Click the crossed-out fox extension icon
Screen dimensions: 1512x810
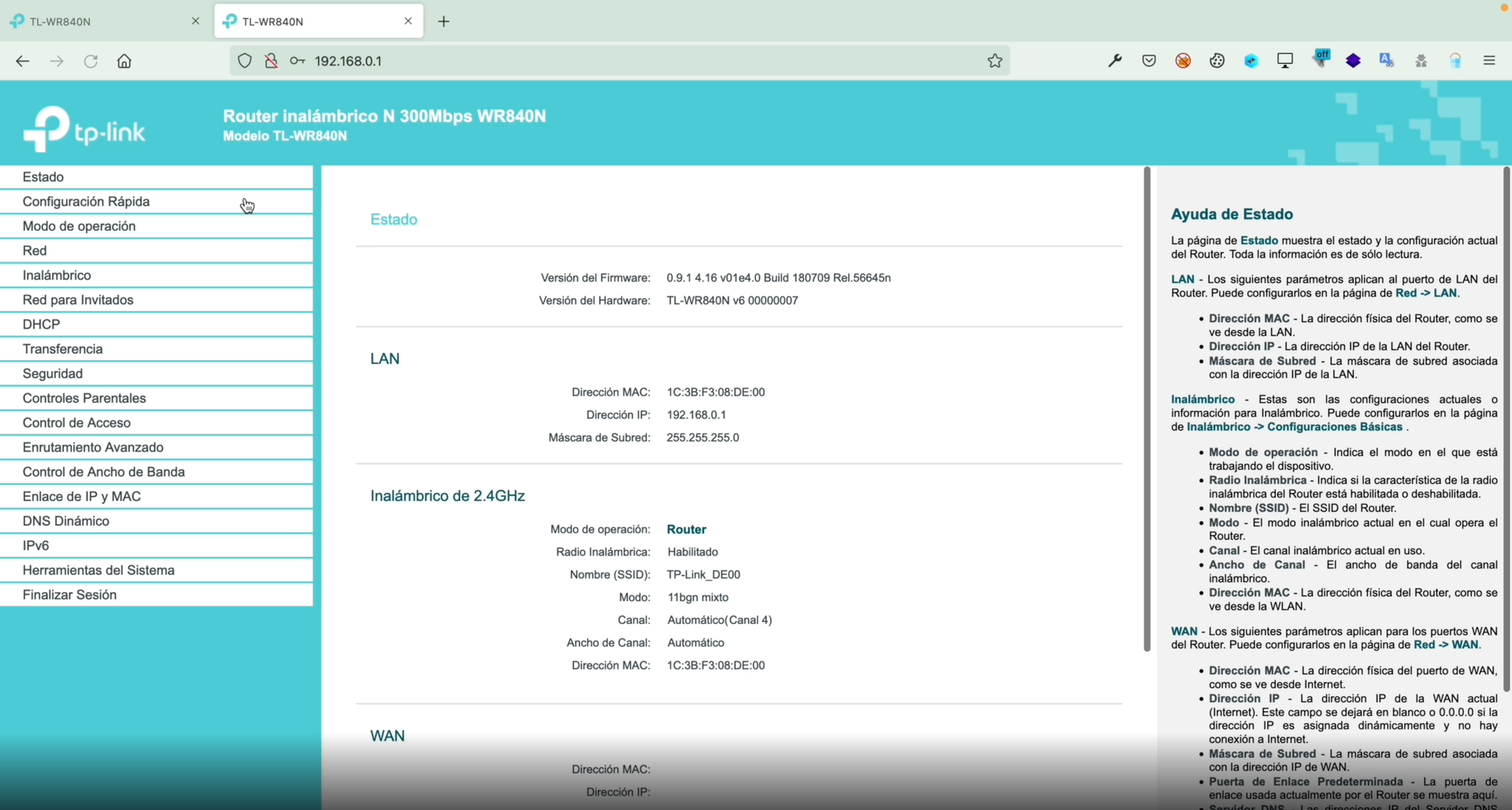coord(1183,61)
